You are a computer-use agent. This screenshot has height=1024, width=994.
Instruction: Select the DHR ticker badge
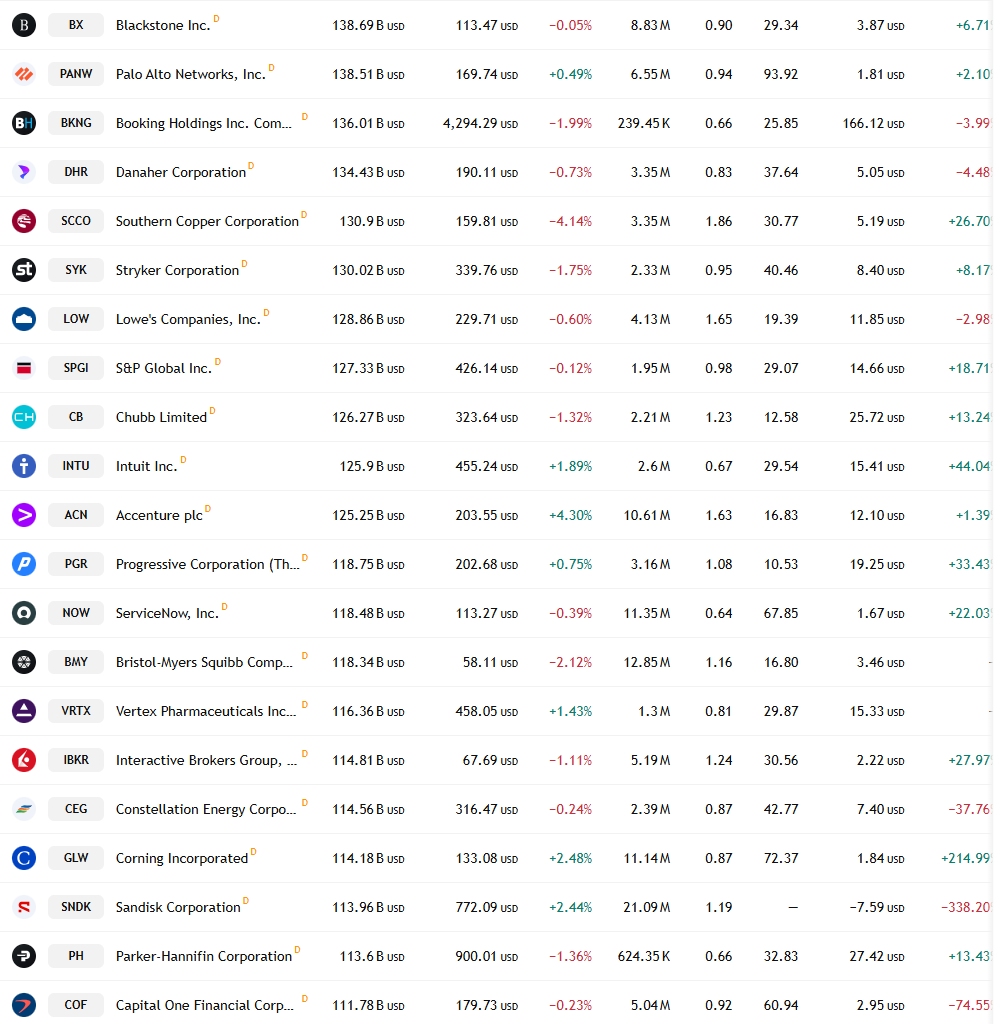tap(76, 172)
